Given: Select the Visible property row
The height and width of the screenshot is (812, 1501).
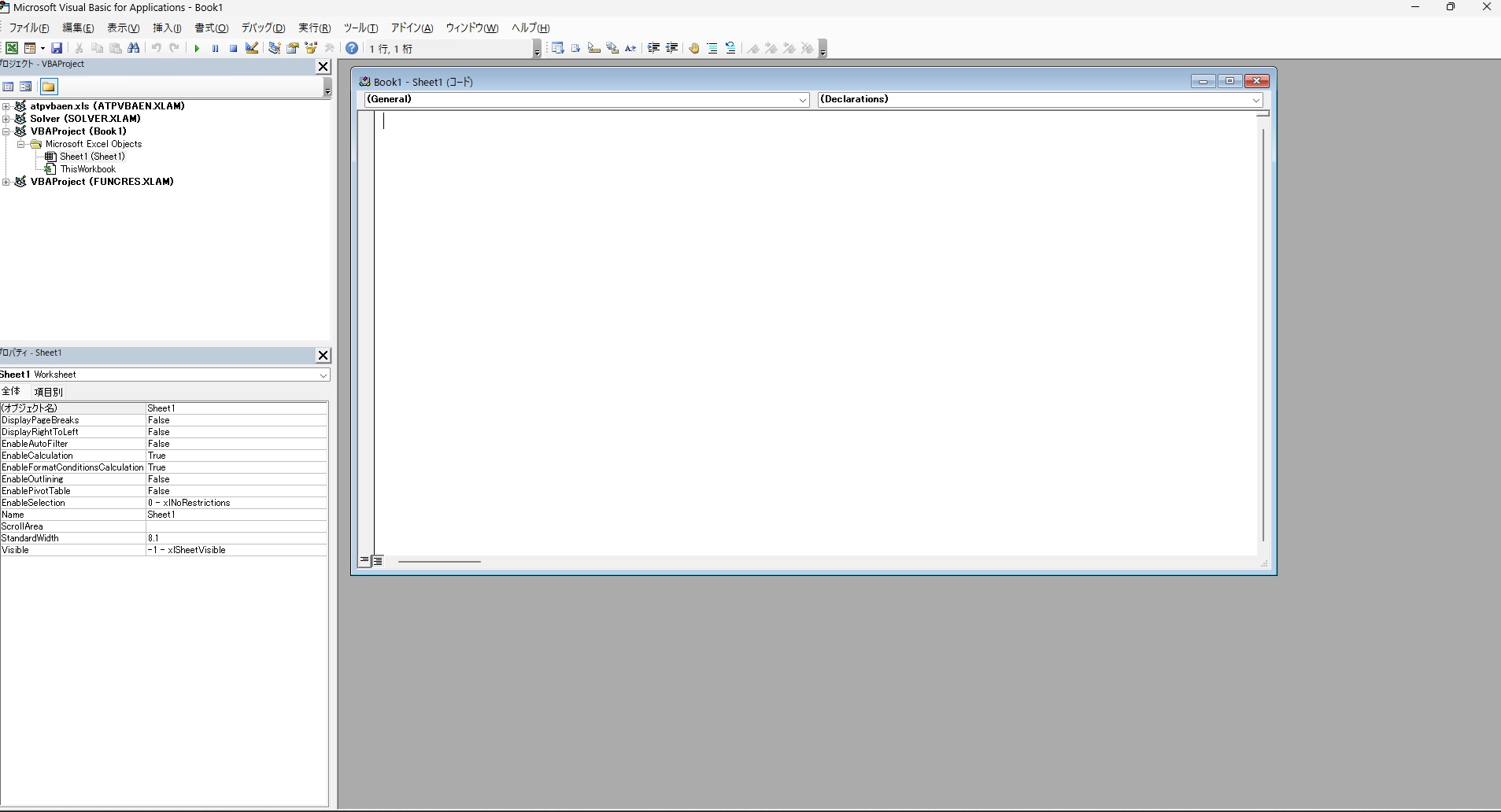Looking at the screenshot, I should click(164, 550).
